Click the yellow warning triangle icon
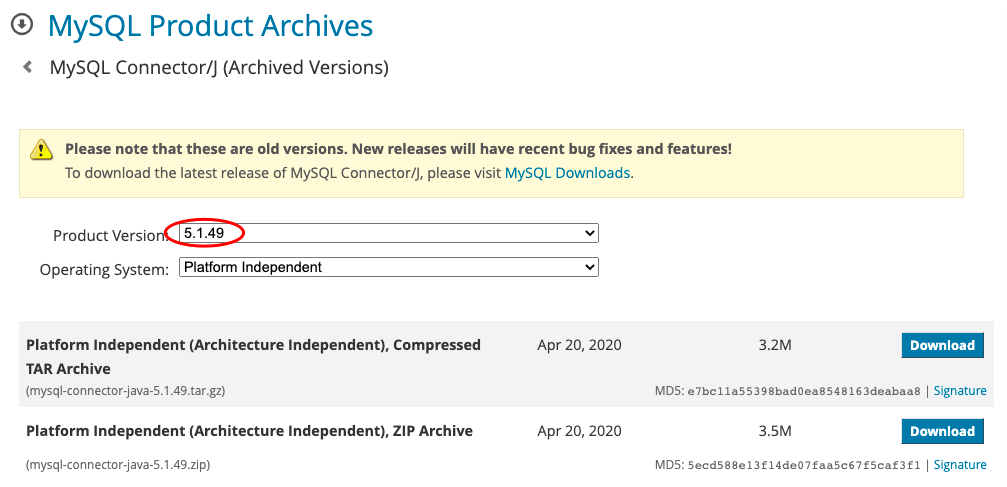This screenshot has height=487, width=1007. tap(42, 150)
